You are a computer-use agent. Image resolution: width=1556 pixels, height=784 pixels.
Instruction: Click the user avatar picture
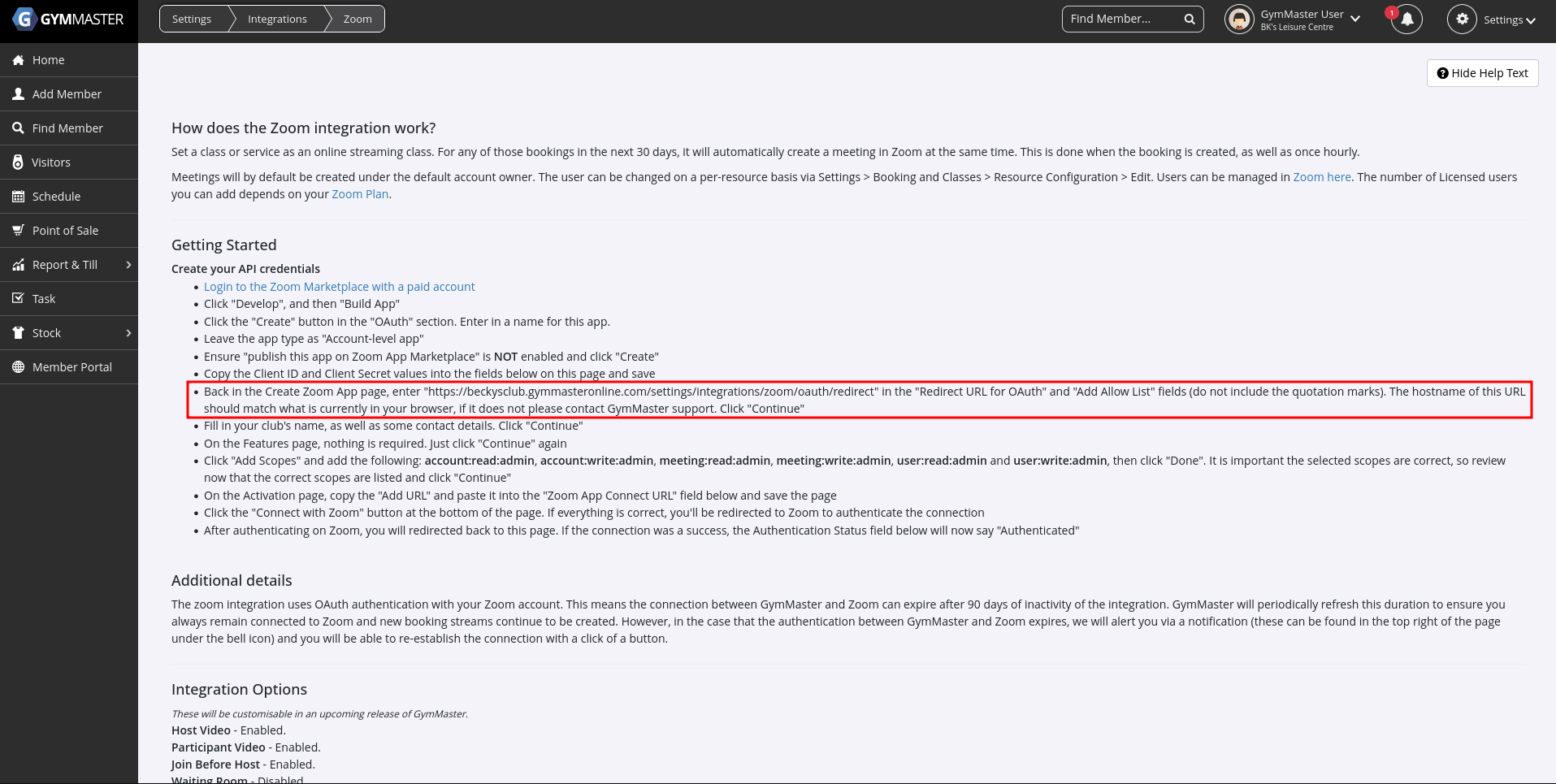coord(1239,19)
